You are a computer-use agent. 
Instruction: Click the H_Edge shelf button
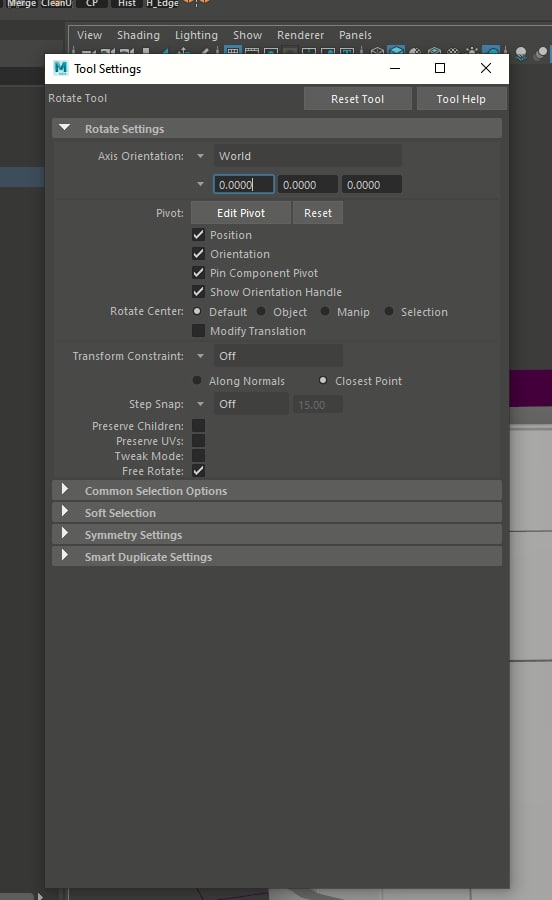pyautogui.click(x=162, y=3)
